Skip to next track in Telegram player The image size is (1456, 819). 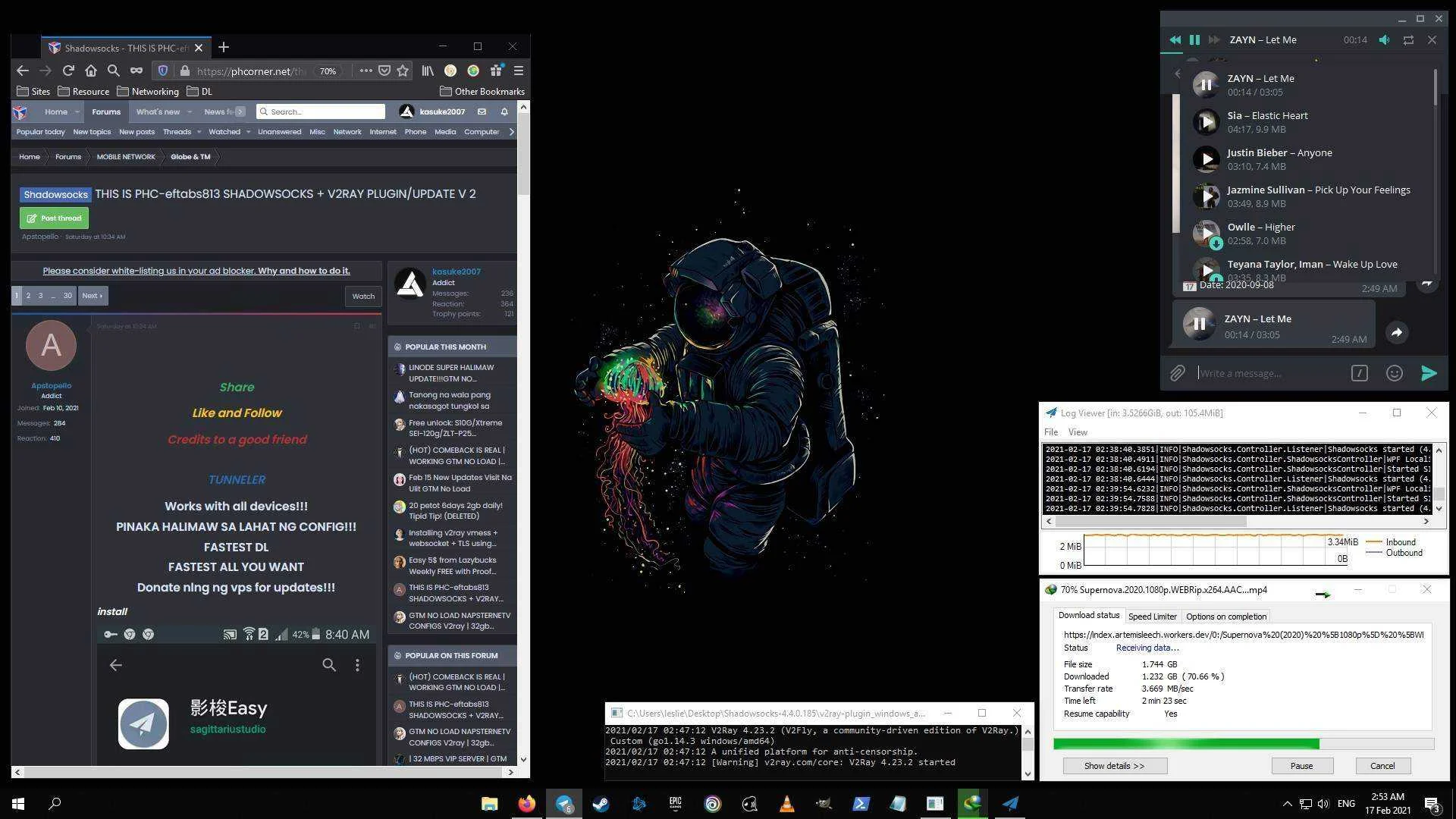1214,39
